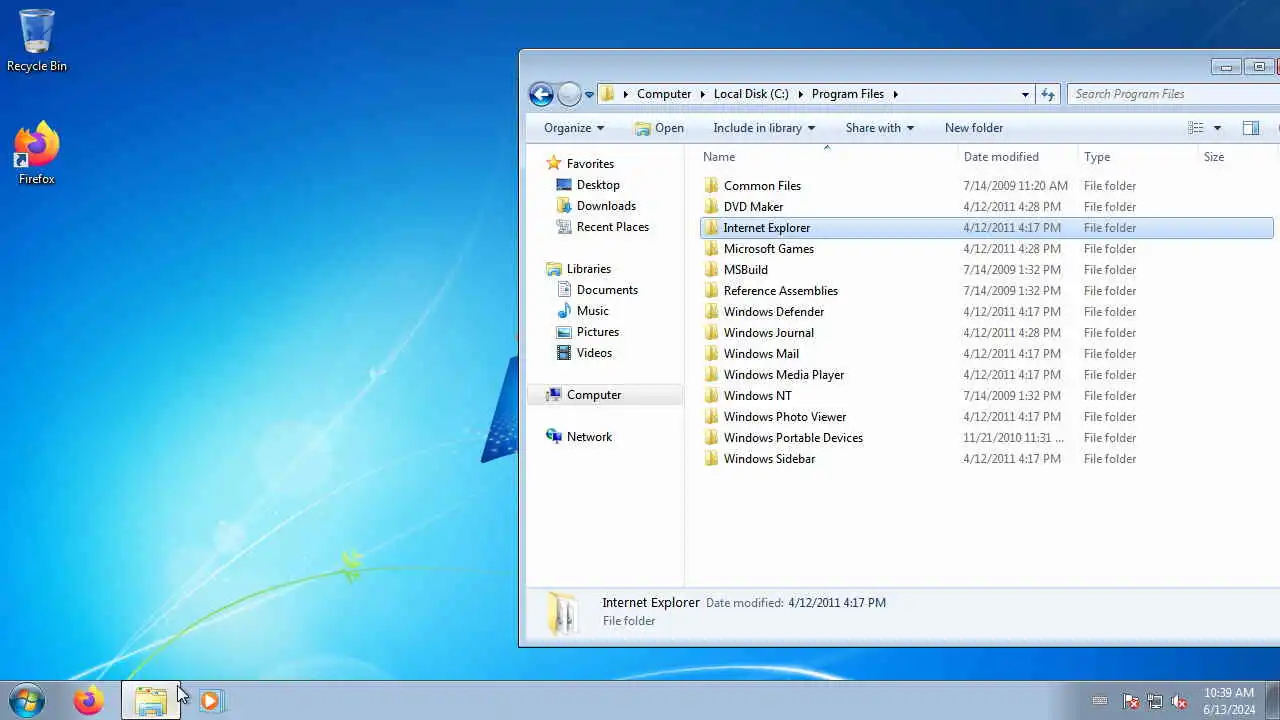Click the Forward navigation arrow
The width and height of the screenshot is (1280, 720).
click(x=569, y=94)
